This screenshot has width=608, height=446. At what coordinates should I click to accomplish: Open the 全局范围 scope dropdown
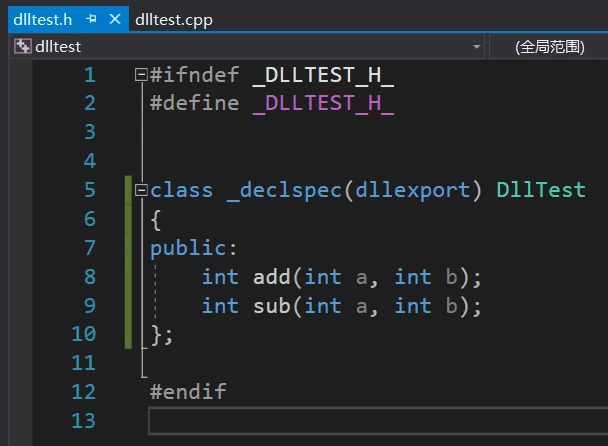point(550,46)
